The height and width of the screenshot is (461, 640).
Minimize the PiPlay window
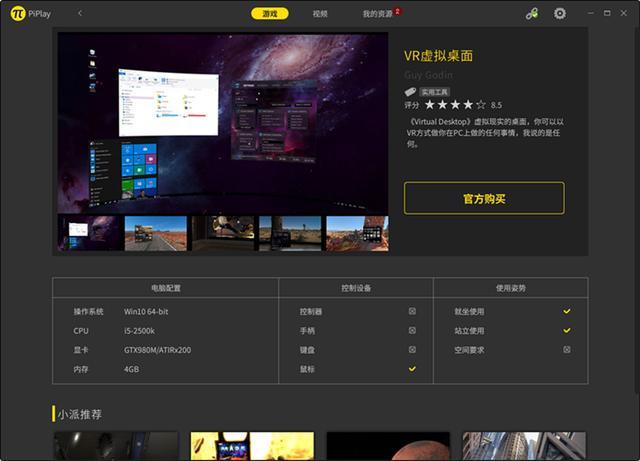[588, 14]
